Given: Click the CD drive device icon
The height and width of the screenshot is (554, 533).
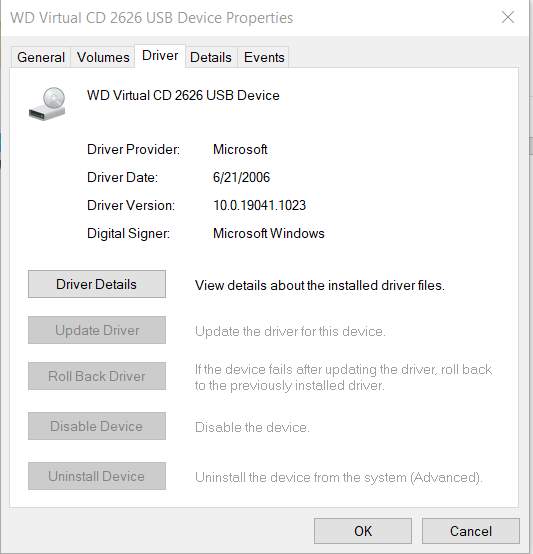Looking at the screenshot, I should 47,104.
